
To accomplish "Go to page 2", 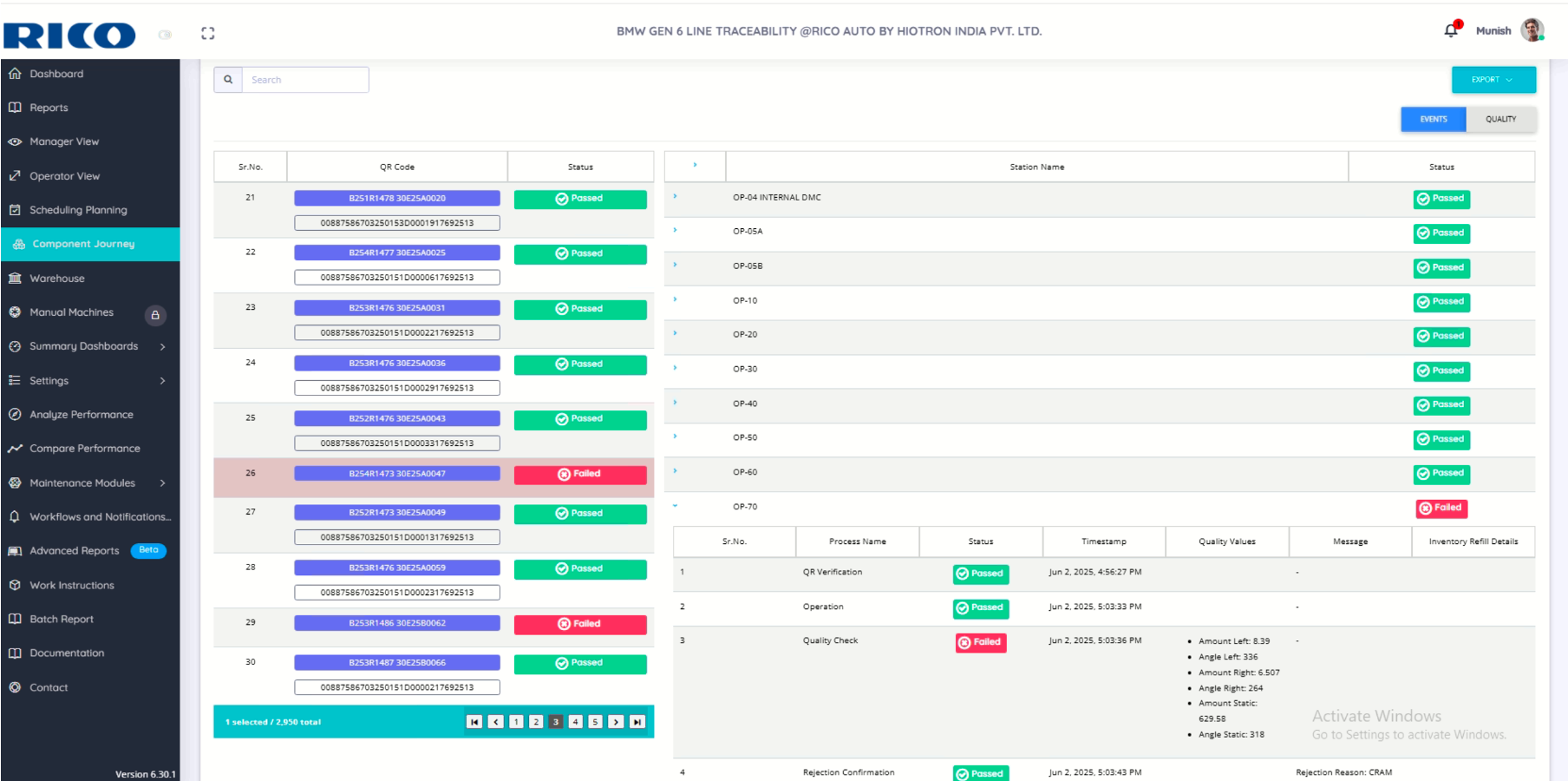I will (x=536, y=722).
